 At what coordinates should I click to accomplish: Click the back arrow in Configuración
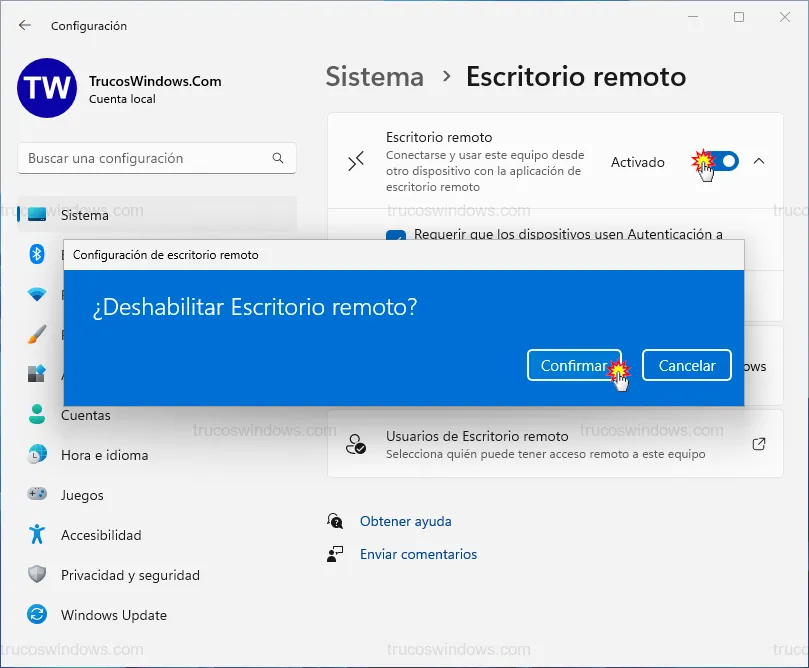pos(25,26)
